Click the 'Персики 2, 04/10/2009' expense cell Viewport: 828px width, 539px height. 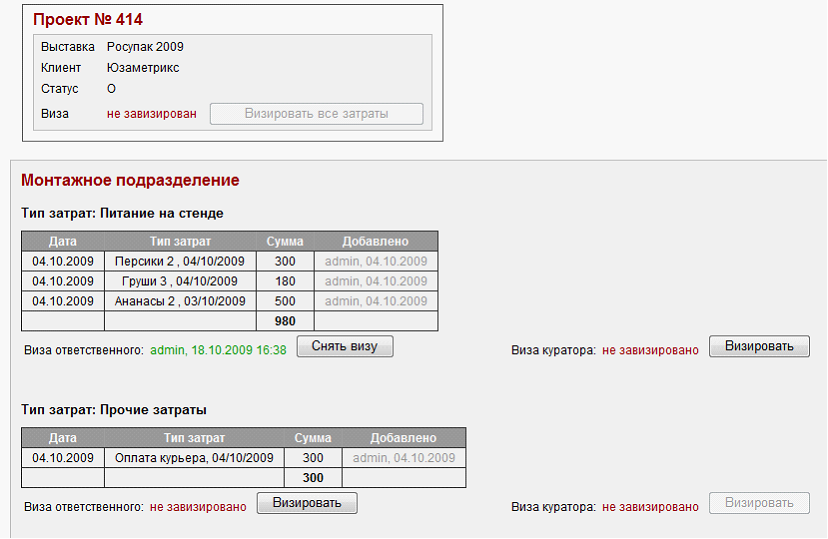point(180,262)
